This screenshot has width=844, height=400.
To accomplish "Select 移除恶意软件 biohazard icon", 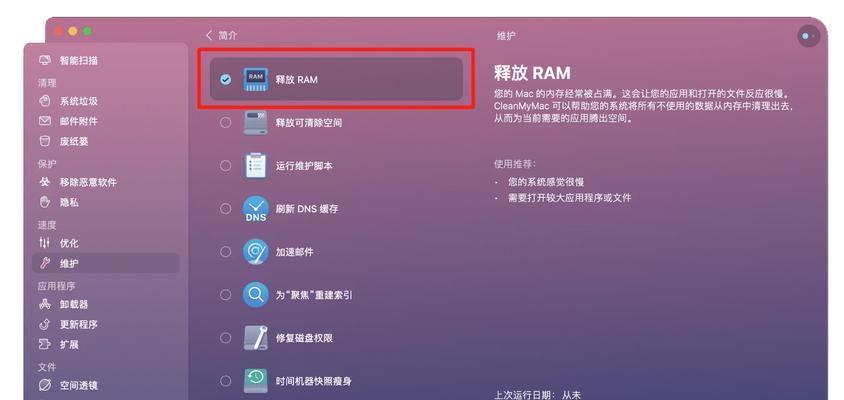I will 45,182.
